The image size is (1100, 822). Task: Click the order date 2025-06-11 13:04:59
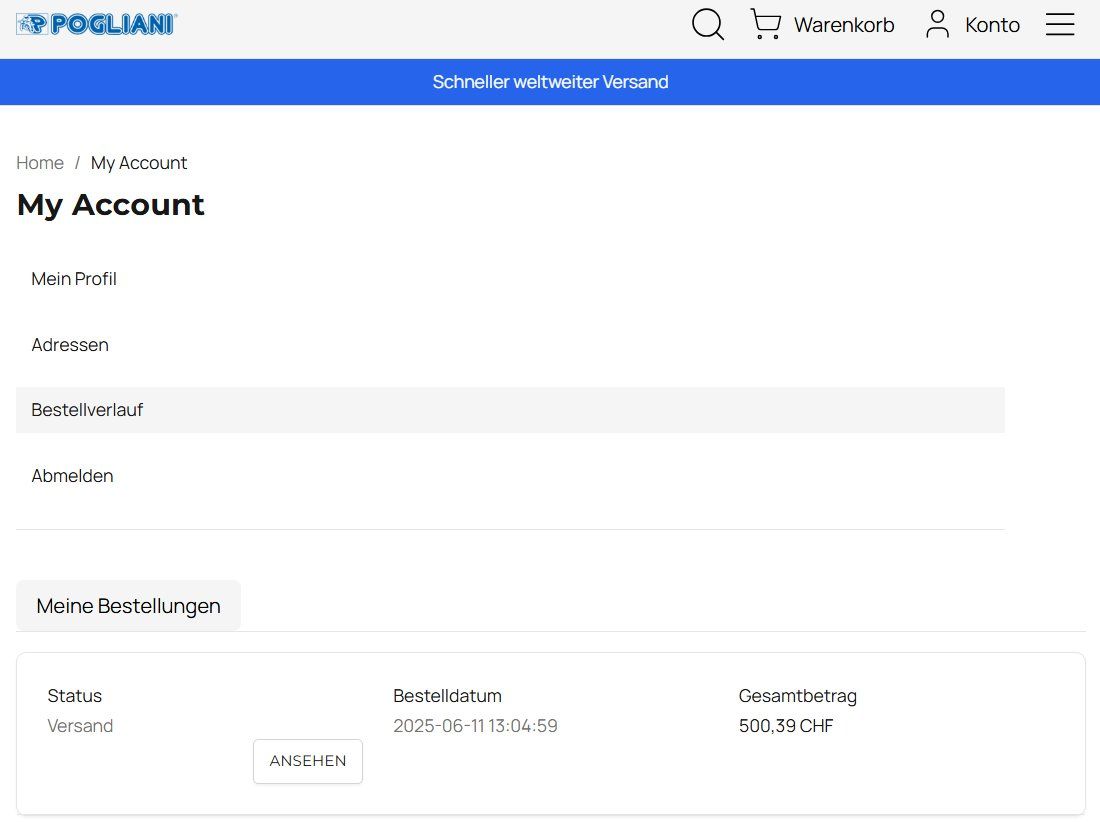[x=475, y=726]
